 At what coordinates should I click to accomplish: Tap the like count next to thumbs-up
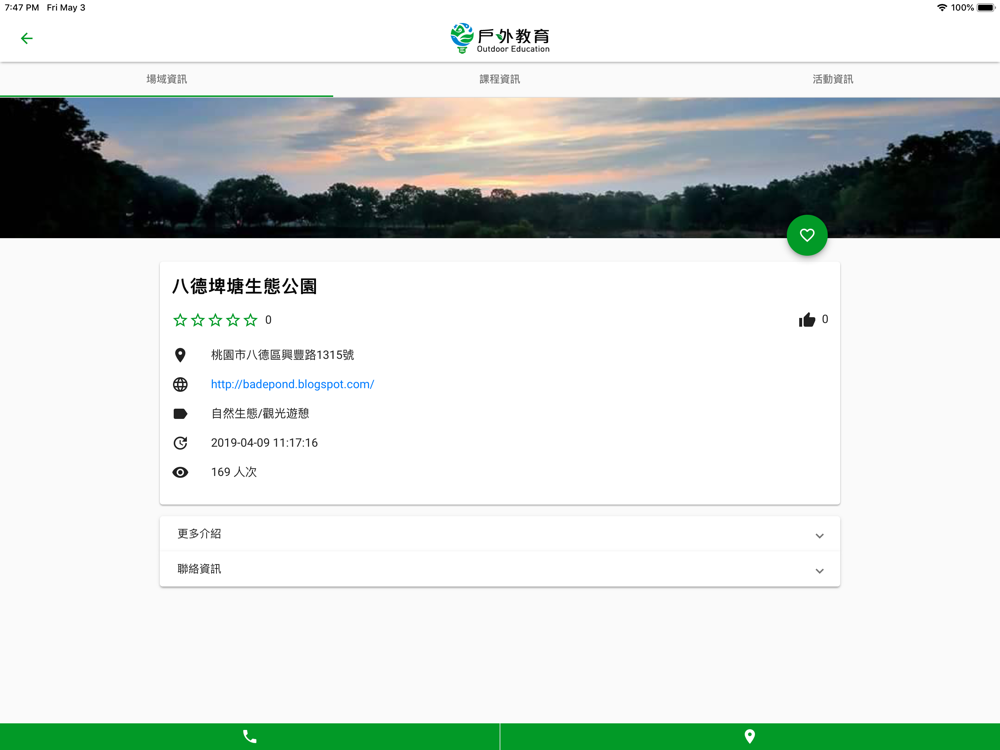coord(825,320)
